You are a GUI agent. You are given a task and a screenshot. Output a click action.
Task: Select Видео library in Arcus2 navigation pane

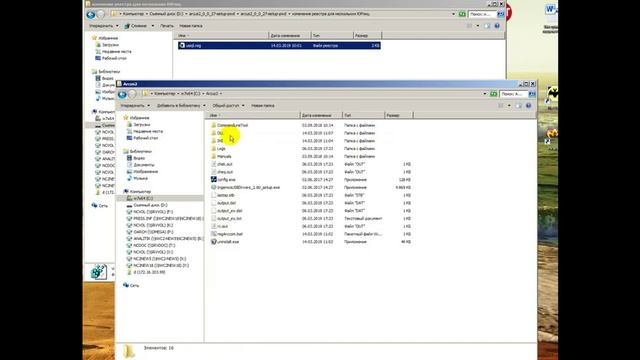click(139, 158)
